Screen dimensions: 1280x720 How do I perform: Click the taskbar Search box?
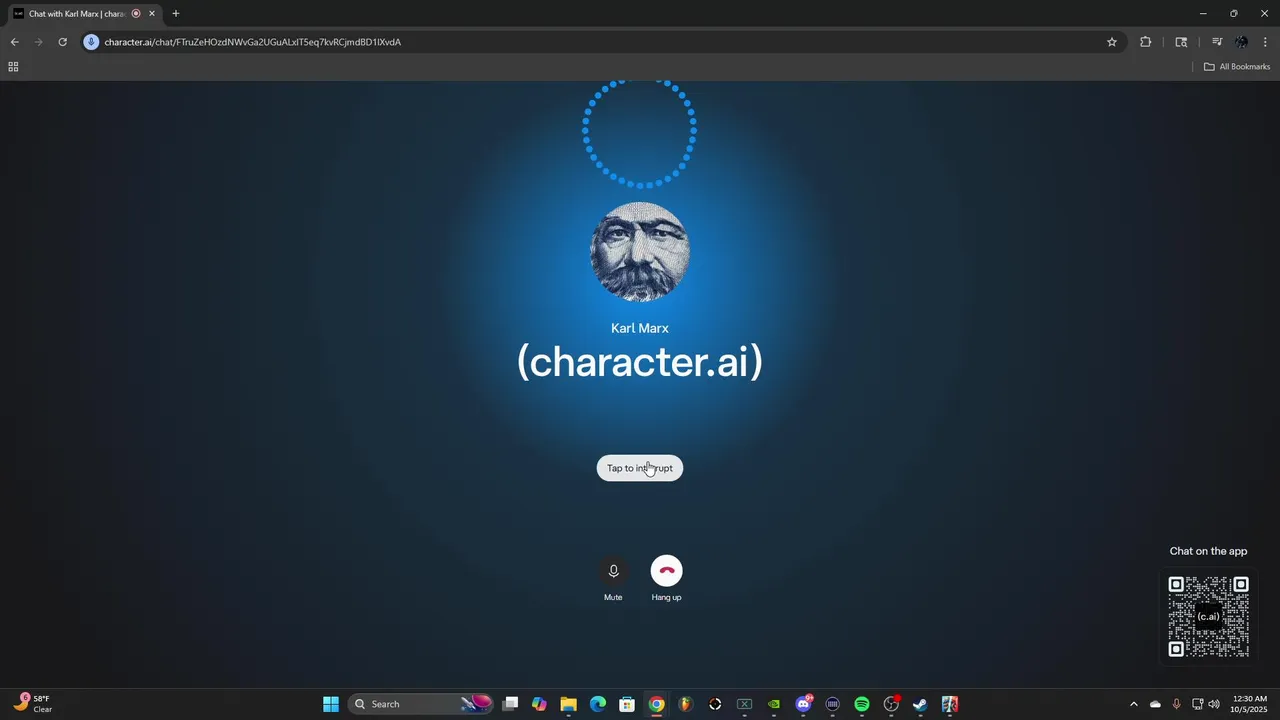point(422,704)
